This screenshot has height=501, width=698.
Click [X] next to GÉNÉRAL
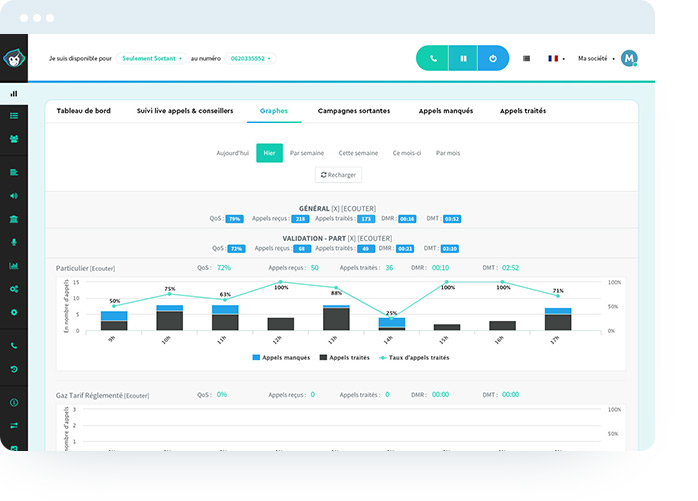coord(335,208)
